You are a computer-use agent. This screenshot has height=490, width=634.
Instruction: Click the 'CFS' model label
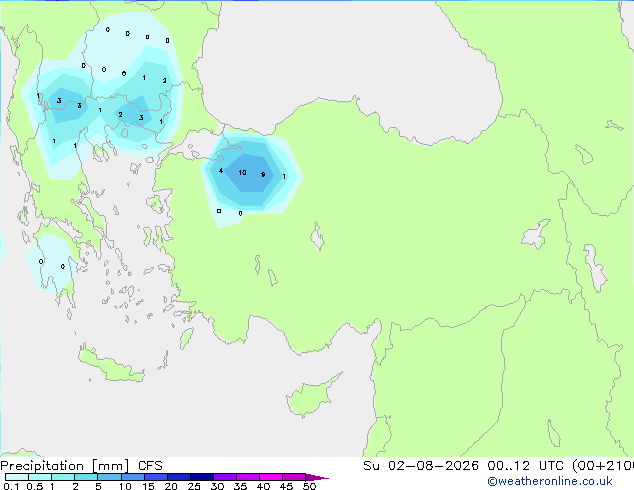click(x=150, y=466)
